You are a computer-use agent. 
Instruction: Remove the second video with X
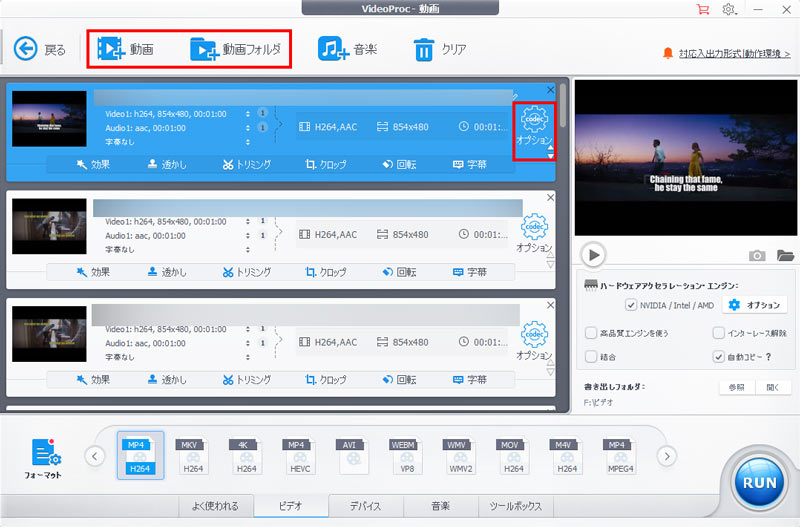click(550, 197)
